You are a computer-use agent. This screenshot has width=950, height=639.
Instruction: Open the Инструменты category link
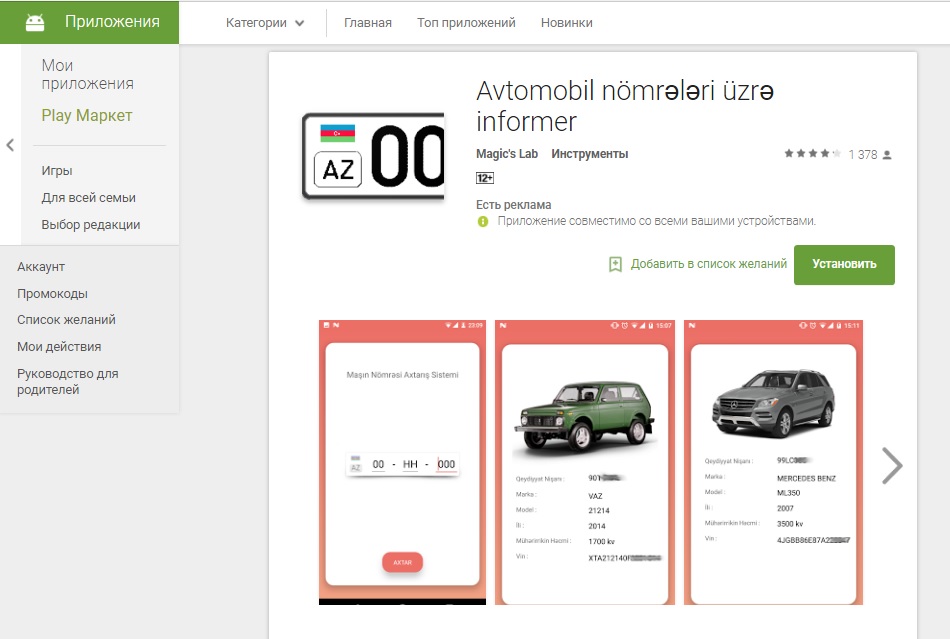click(x=590, y=154)
